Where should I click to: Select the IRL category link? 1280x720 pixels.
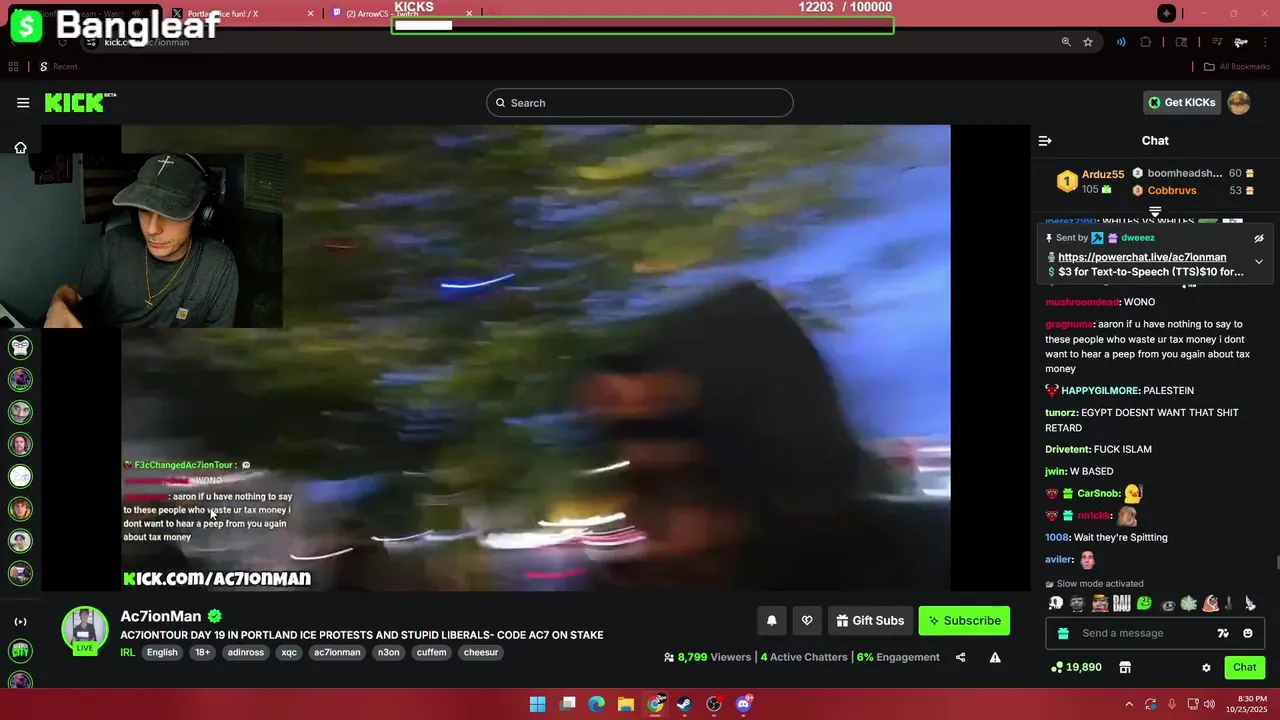128,653
